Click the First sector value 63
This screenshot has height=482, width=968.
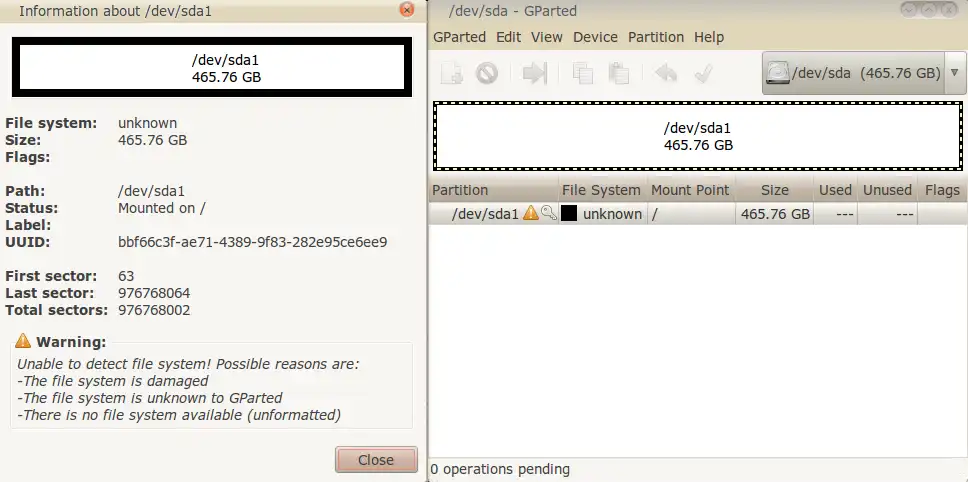click(x=126, y=276)
